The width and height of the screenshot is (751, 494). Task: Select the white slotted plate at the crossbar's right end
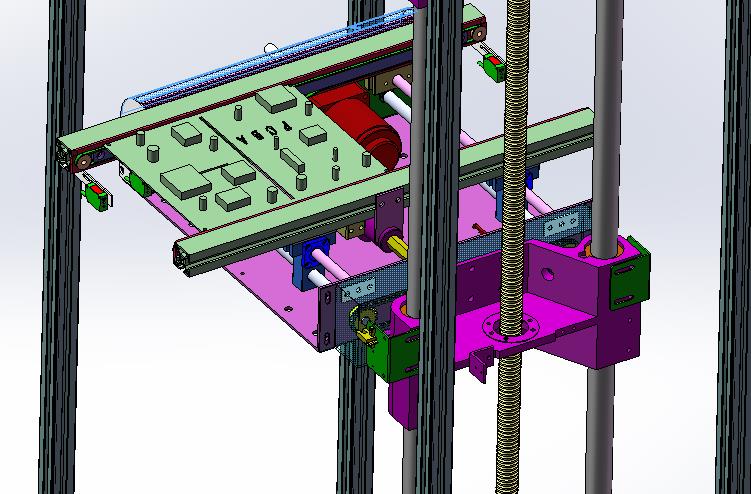562,224
